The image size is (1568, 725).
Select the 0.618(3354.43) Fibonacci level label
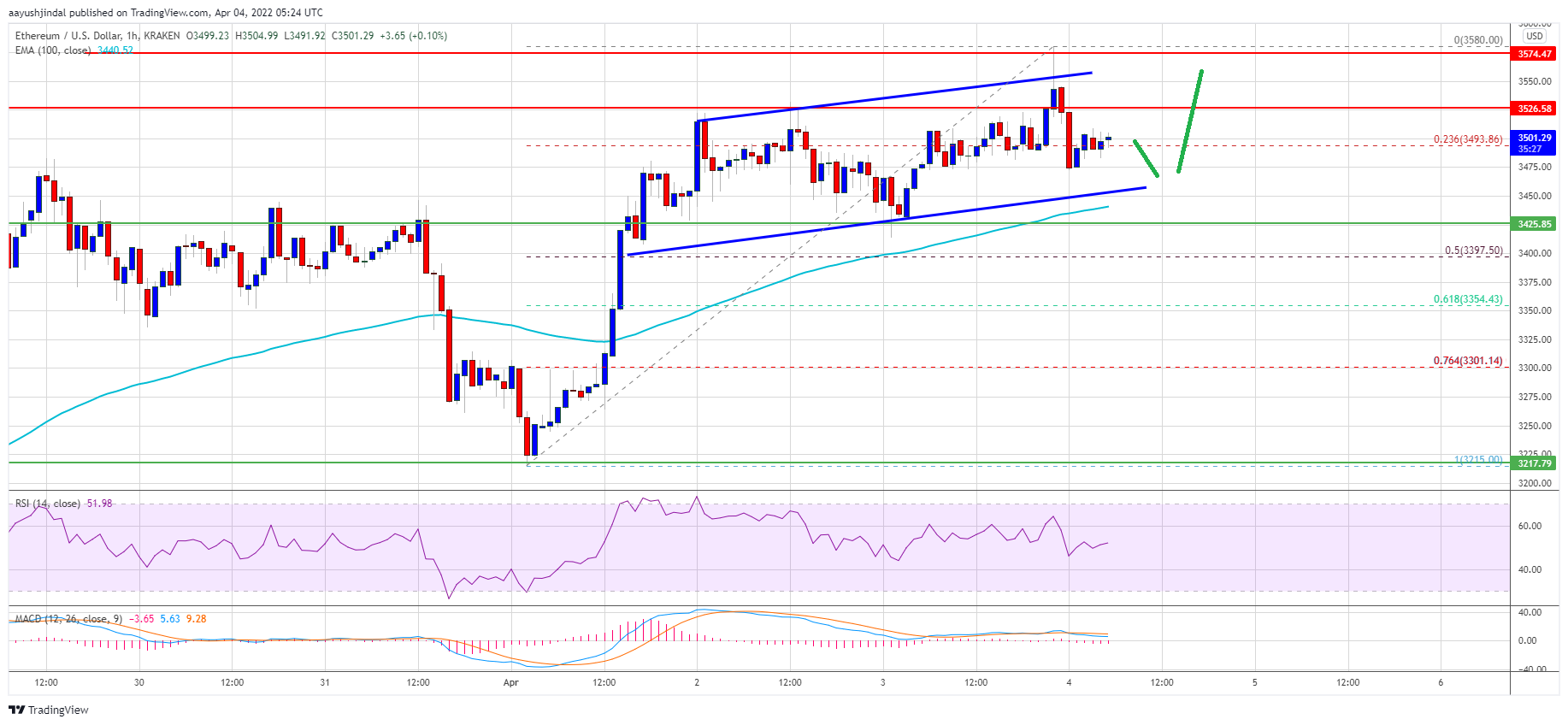coord(1467,299)
